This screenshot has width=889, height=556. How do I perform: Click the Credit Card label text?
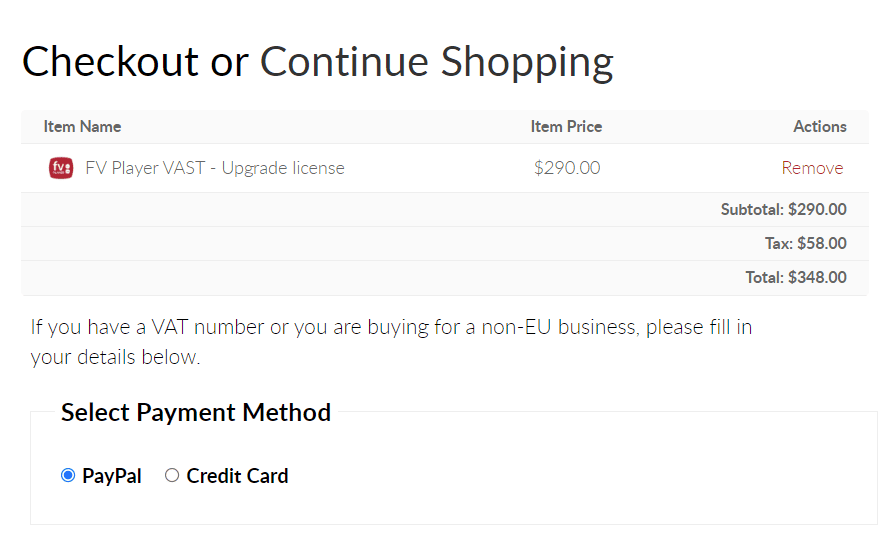(238, 476)
